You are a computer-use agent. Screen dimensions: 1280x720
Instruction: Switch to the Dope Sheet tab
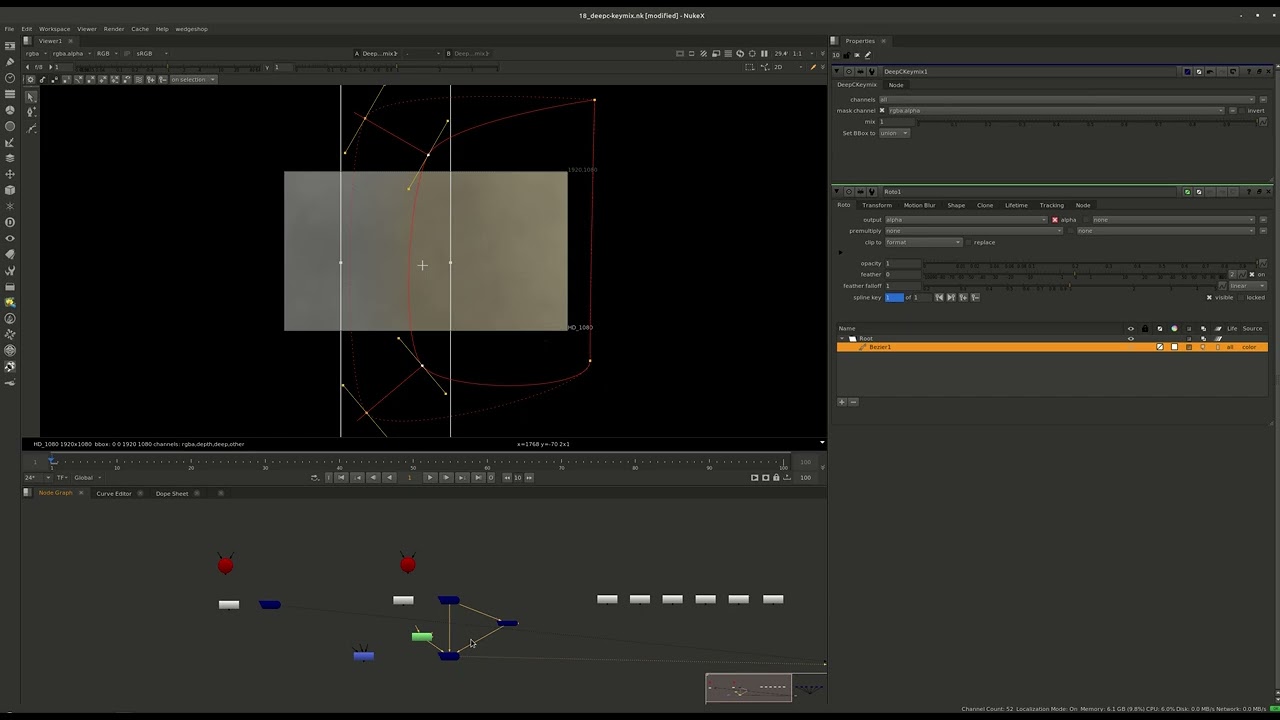tap(172, 493)
